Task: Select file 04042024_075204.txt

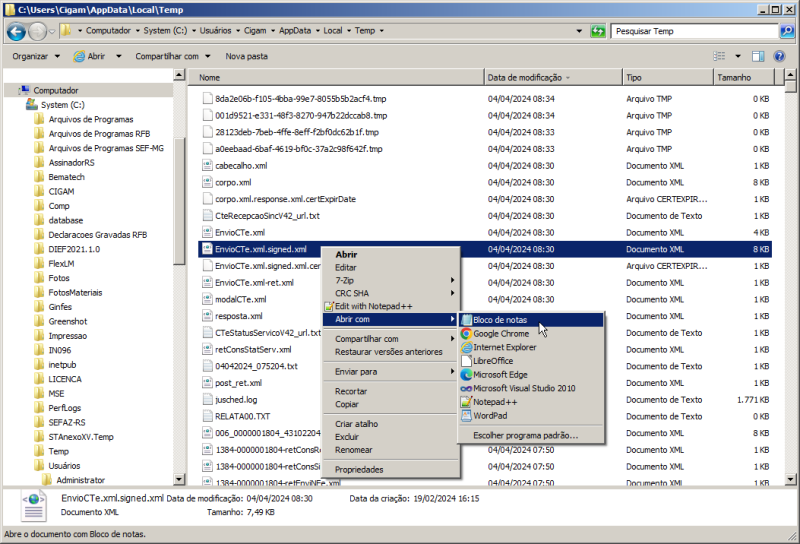Action: click(x=256, y=366)
